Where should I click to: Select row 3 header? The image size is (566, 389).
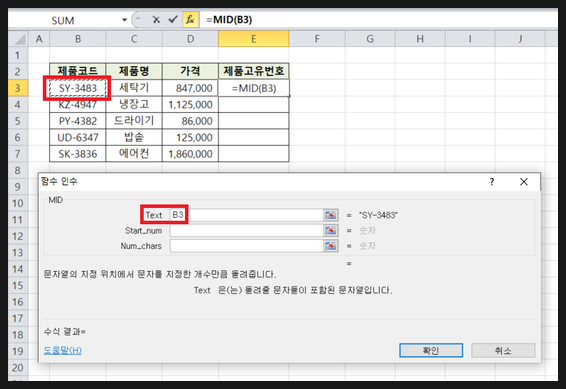(18, 88)
